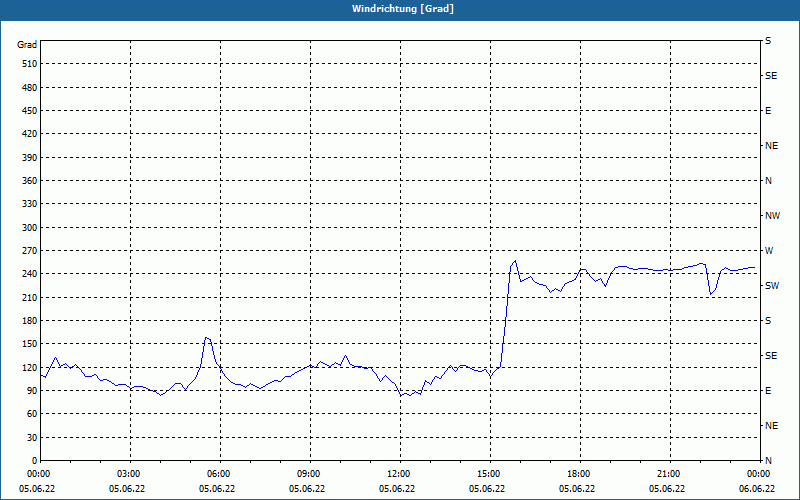Select the Grad unit label on y-axis
This screenshot has height=500, width=800.
27,45
